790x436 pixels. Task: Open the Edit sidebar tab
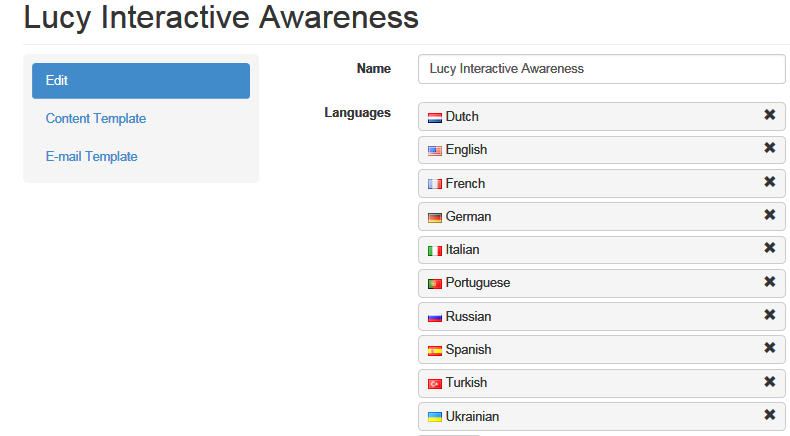[141, 81]
